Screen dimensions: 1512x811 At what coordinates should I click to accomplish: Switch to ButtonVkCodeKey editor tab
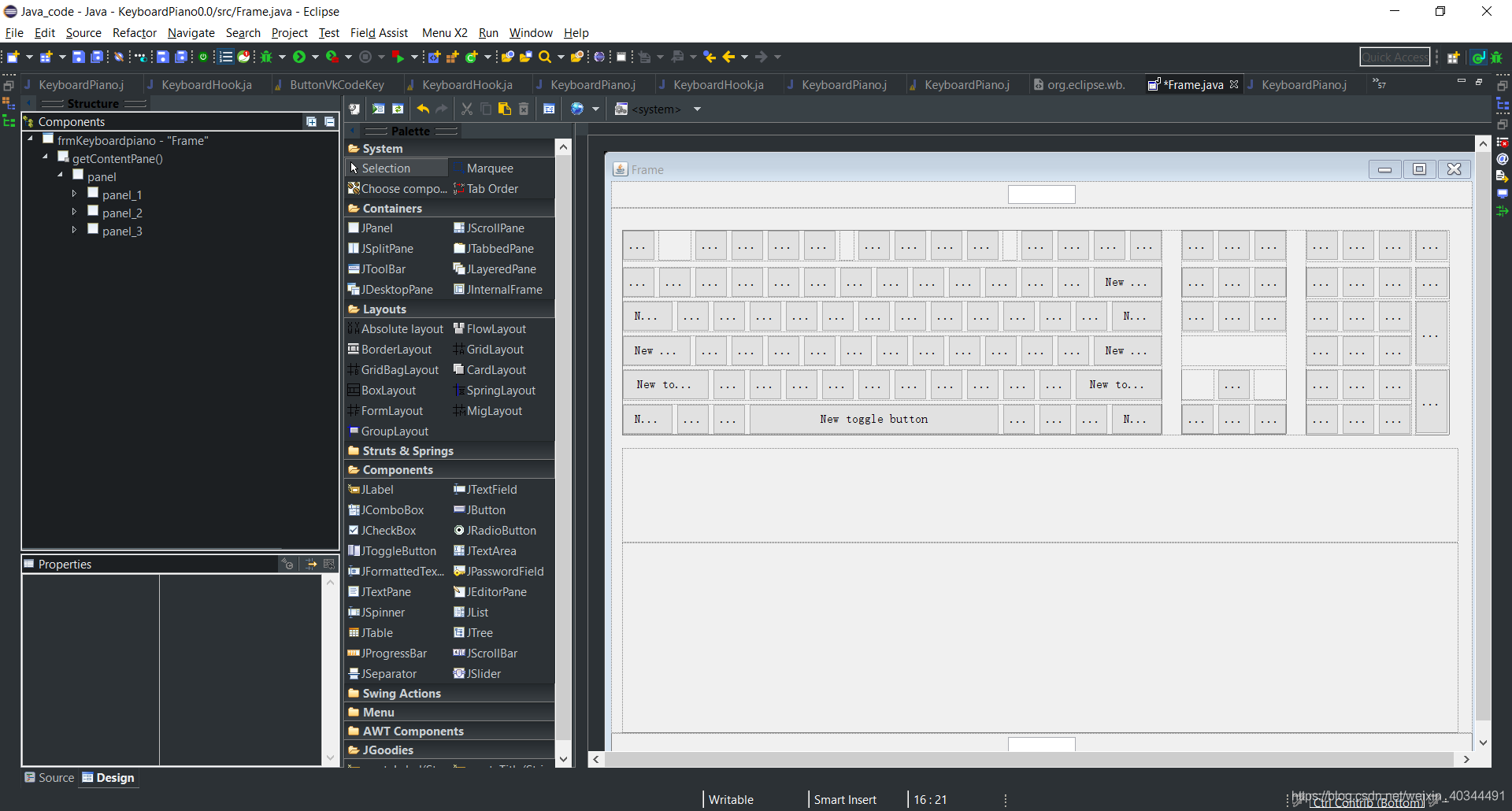tap(336, 84)
